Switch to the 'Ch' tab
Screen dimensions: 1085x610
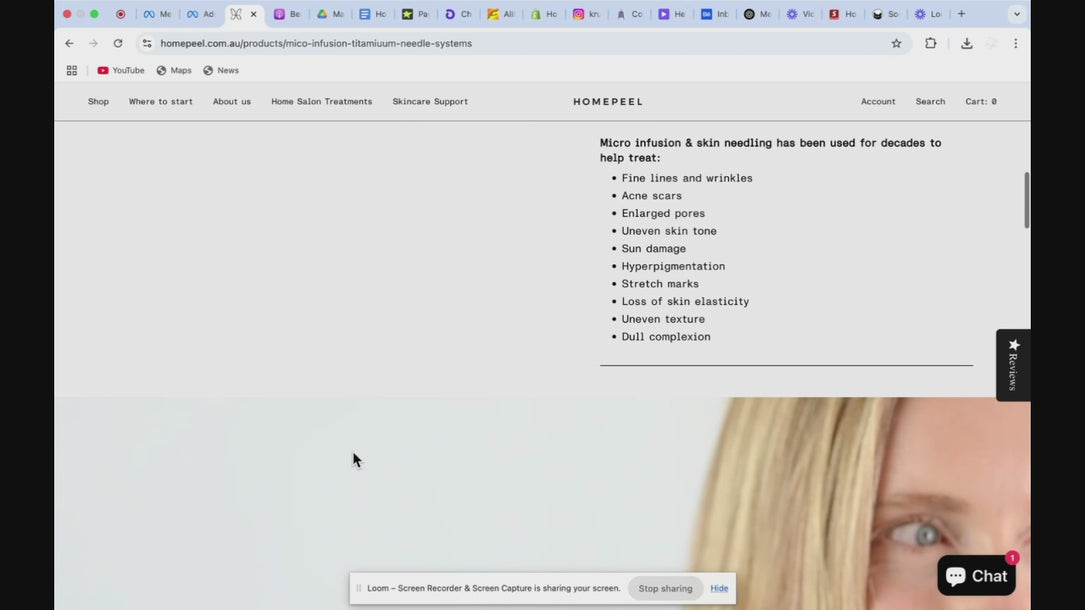(x=459, y=14)
